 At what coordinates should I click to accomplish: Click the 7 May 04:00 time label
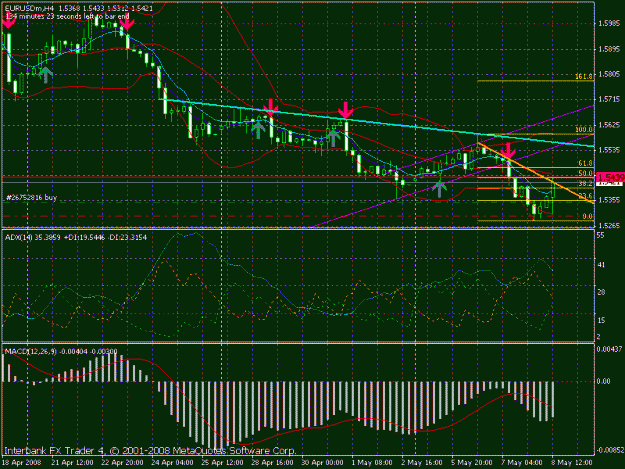pyautogui.click(x=522, y=463)
